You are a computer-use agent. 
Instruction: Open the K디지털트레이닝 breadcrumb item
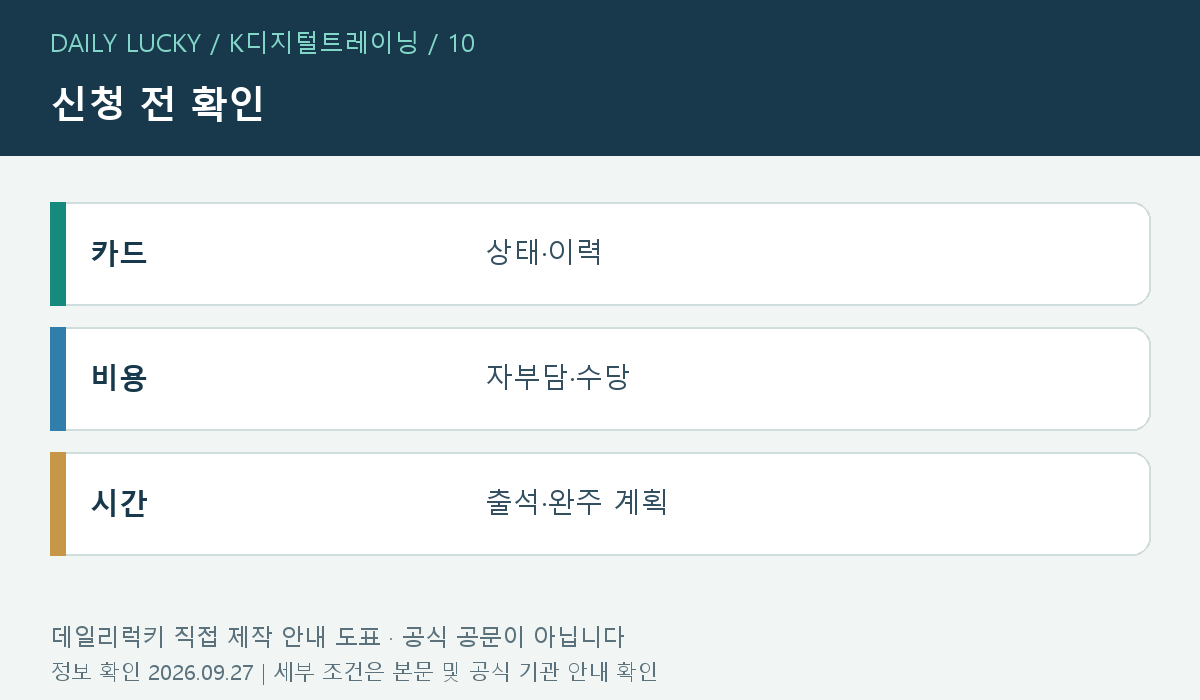(323, 43)
